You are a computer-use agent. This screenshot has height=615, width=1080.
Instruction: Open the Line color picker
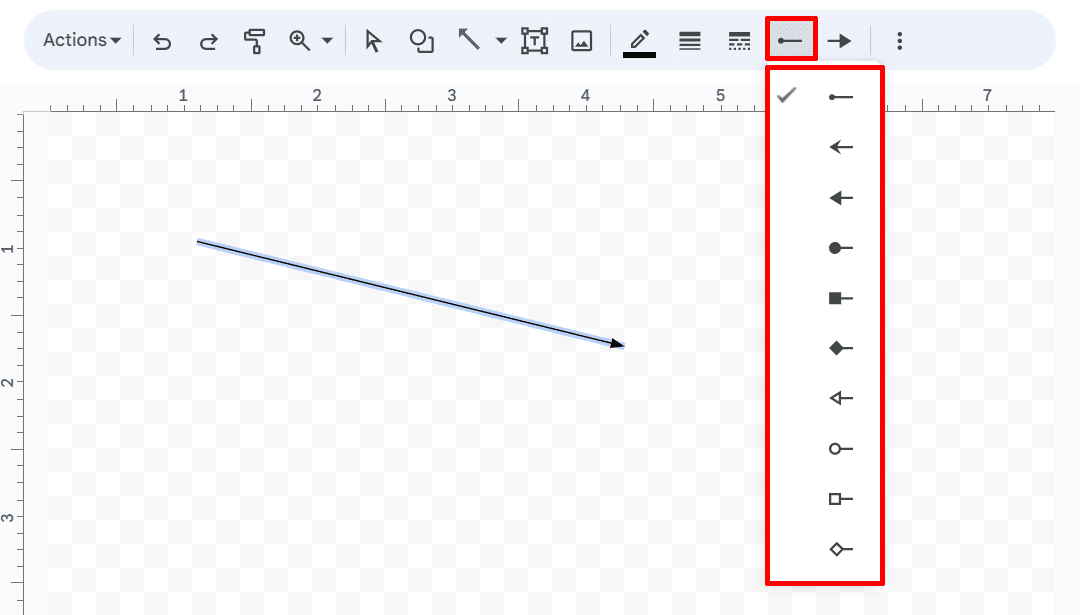click(x=640, y=40)
